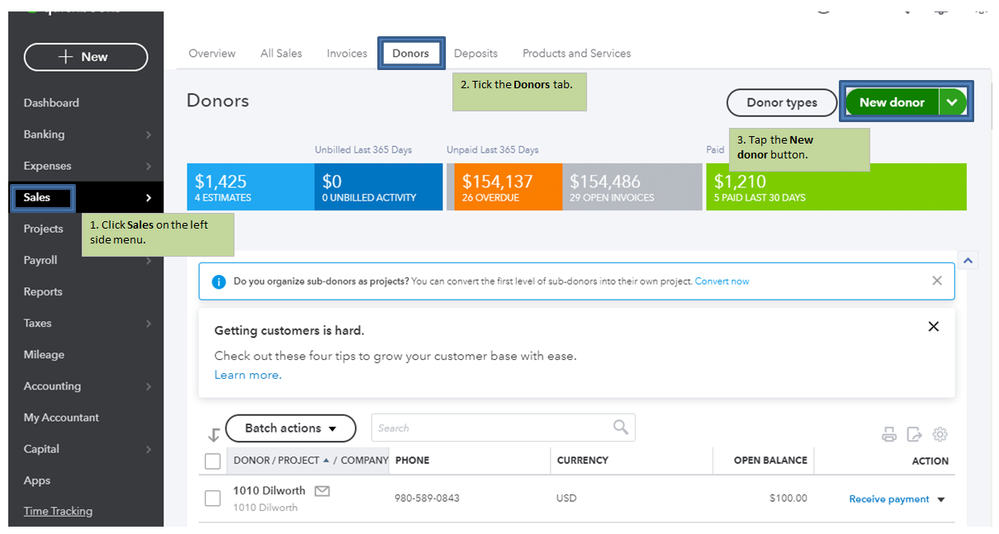Click the search magnifier icon
Image resolution: width=999 pixels, height=534 pixels.
(621, 427)
